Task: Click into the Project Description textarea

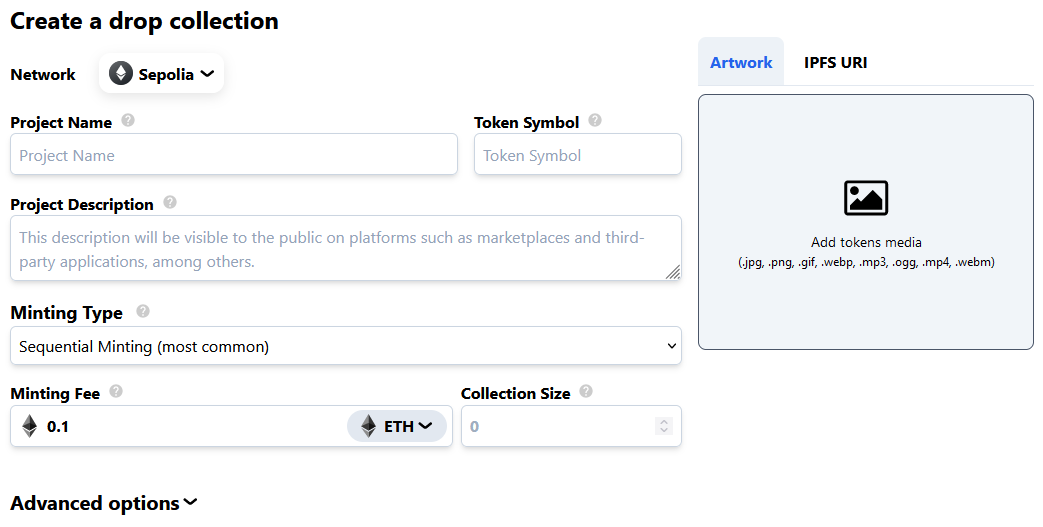Action: [x=345, y=249]
